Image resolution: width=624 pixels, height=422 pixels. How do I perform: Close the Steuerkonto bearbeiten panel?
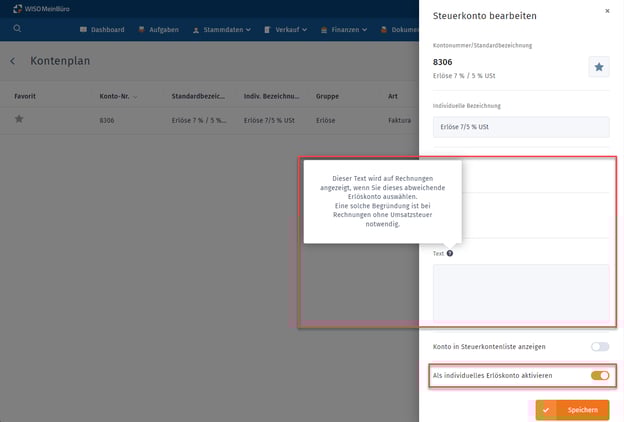coord(607,11)
